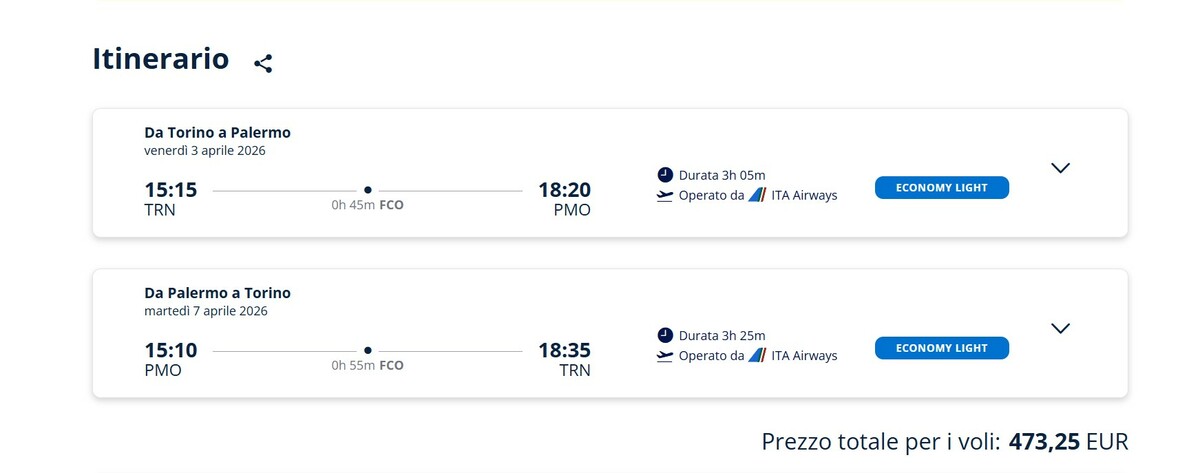Click the outbound ECONOMY LIGHT fare badge
The height and width of the screenshot is (473, 1200).
coord(941,188)
